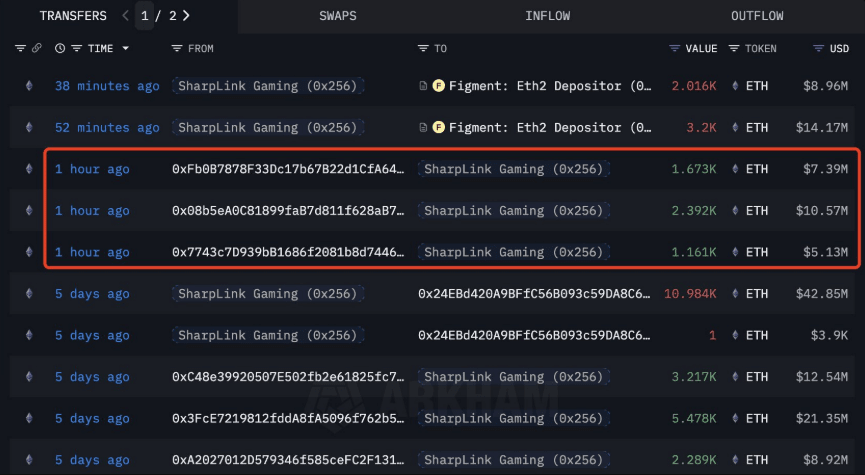Screen dimensions: 865x475
Task: Click the page number 1 field
Action: (x=145, y=16)
